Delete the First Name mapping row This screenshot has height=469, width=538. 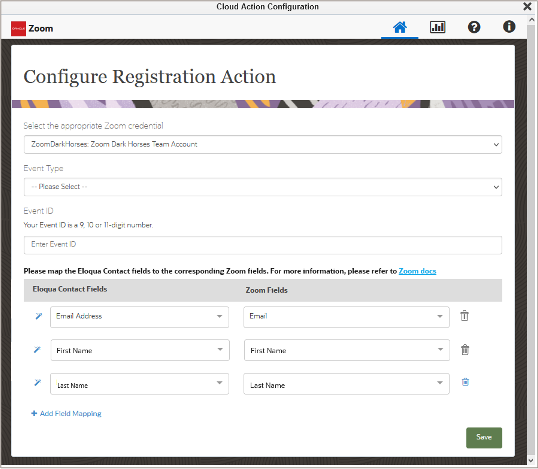(x=465, y=350)
